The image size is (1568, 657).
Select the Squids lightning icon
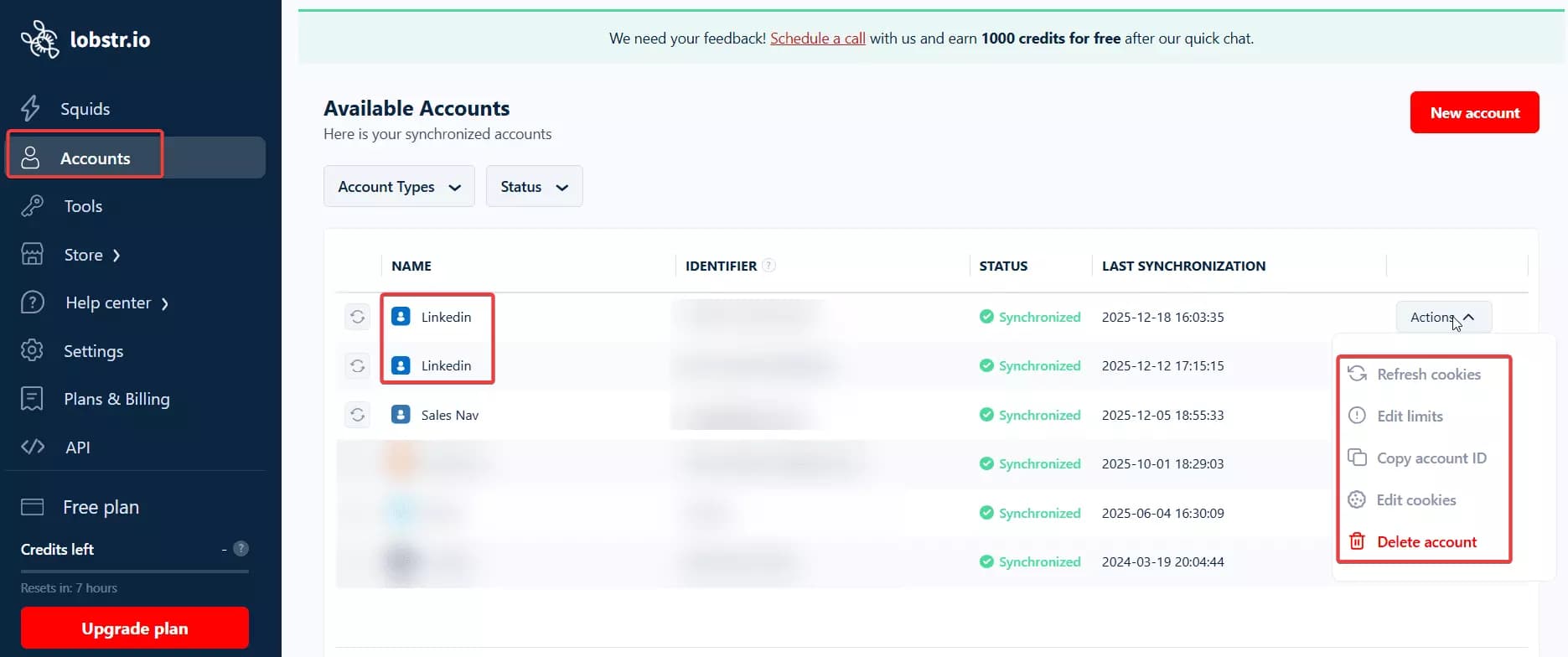[31, 108]
